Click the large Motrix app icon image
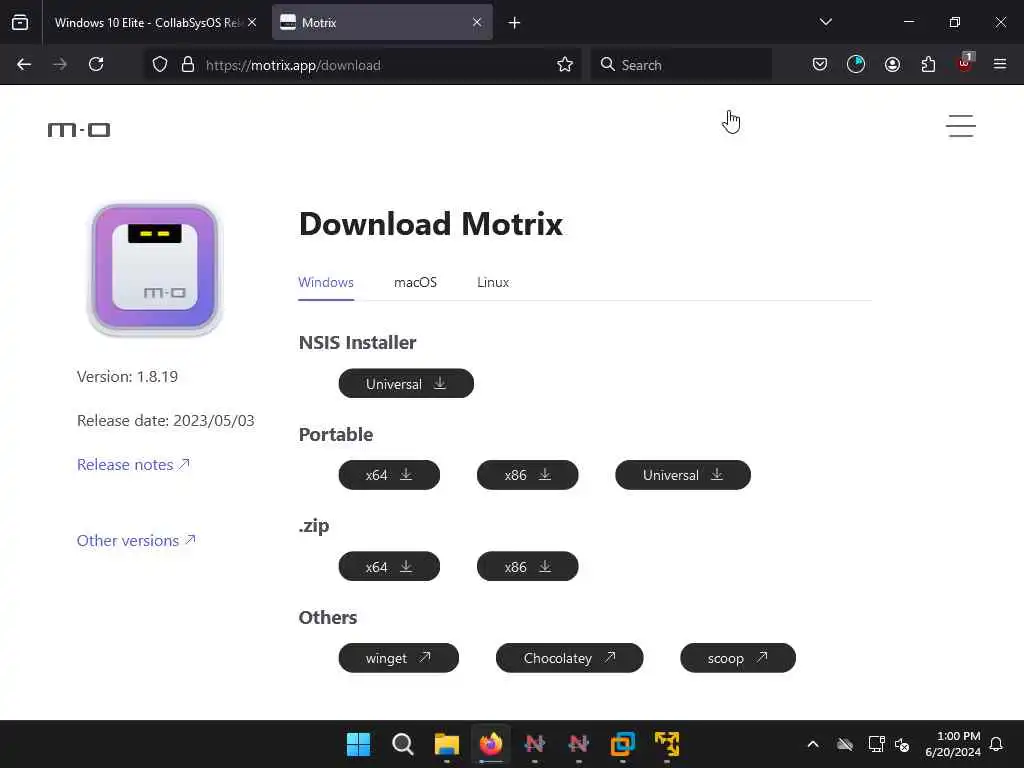The image size is (1024, 768). [155, 269]
